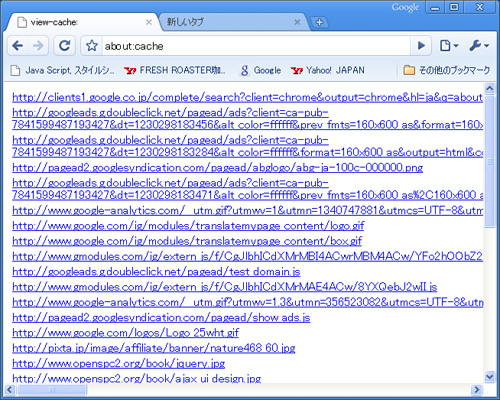Image resolution: width=500 pixels, height=400 pixels.
Task: Open openspc2.org book/jquery.jpg link
Action: [x=118, y=363]
